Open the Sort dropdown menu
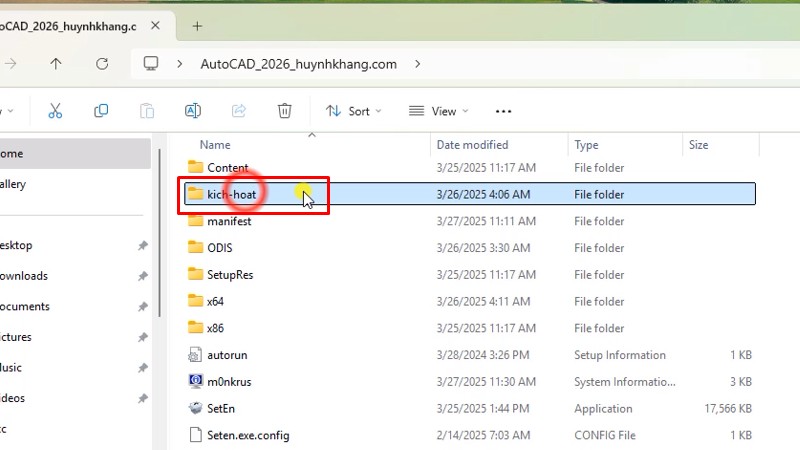The image size is (800, 450). point(353,111)
